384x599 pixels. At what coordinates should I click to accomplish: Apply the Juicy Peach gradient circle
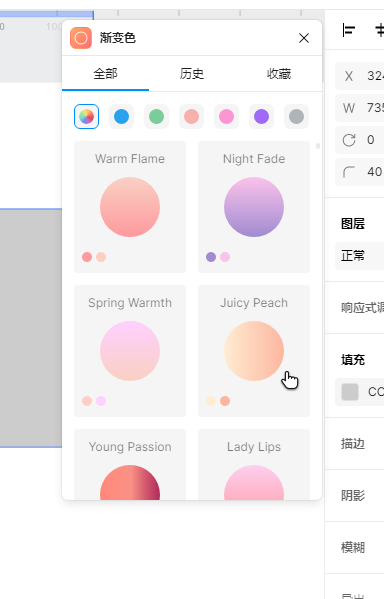pos(254,351)
